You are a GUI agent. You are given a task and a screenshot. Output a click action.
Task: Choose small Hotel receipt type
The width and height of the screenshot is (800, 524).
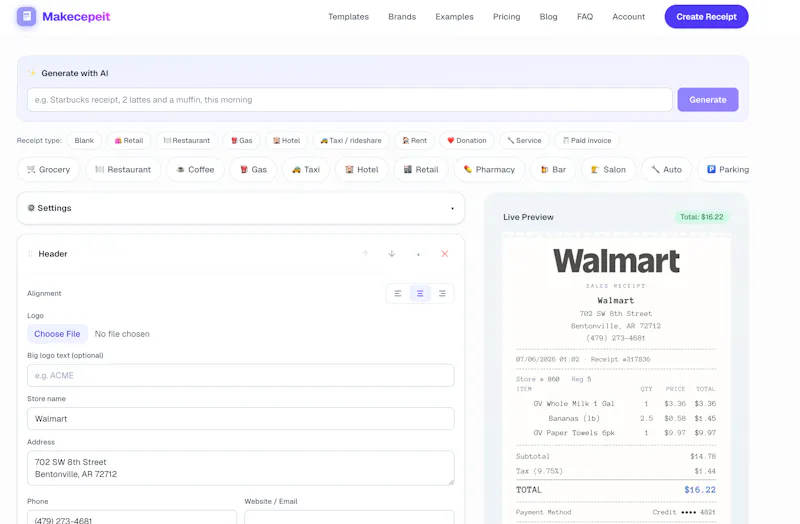coord(286,140)
